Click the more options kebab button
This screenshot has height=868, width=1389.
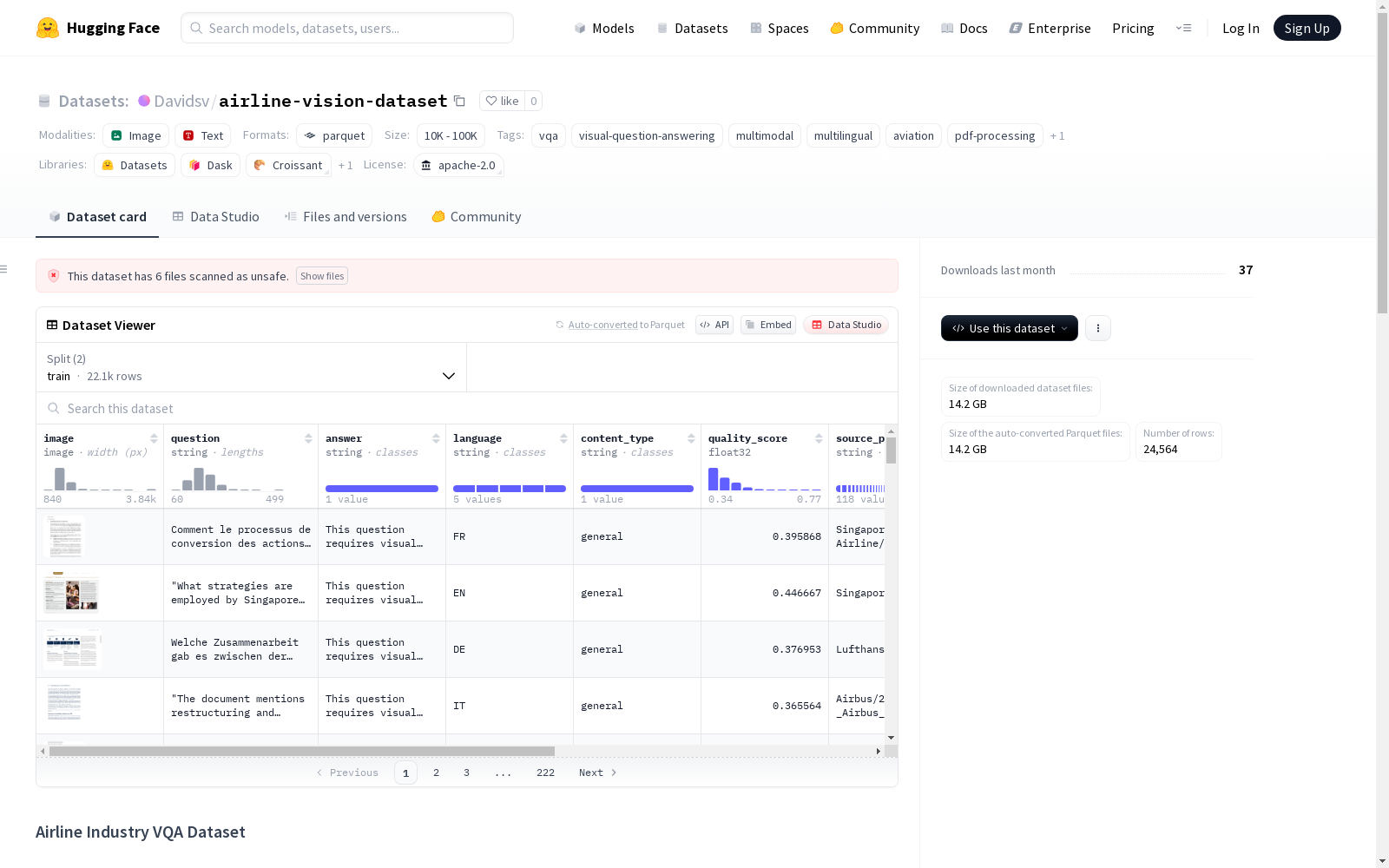[x=1098, y=328]
